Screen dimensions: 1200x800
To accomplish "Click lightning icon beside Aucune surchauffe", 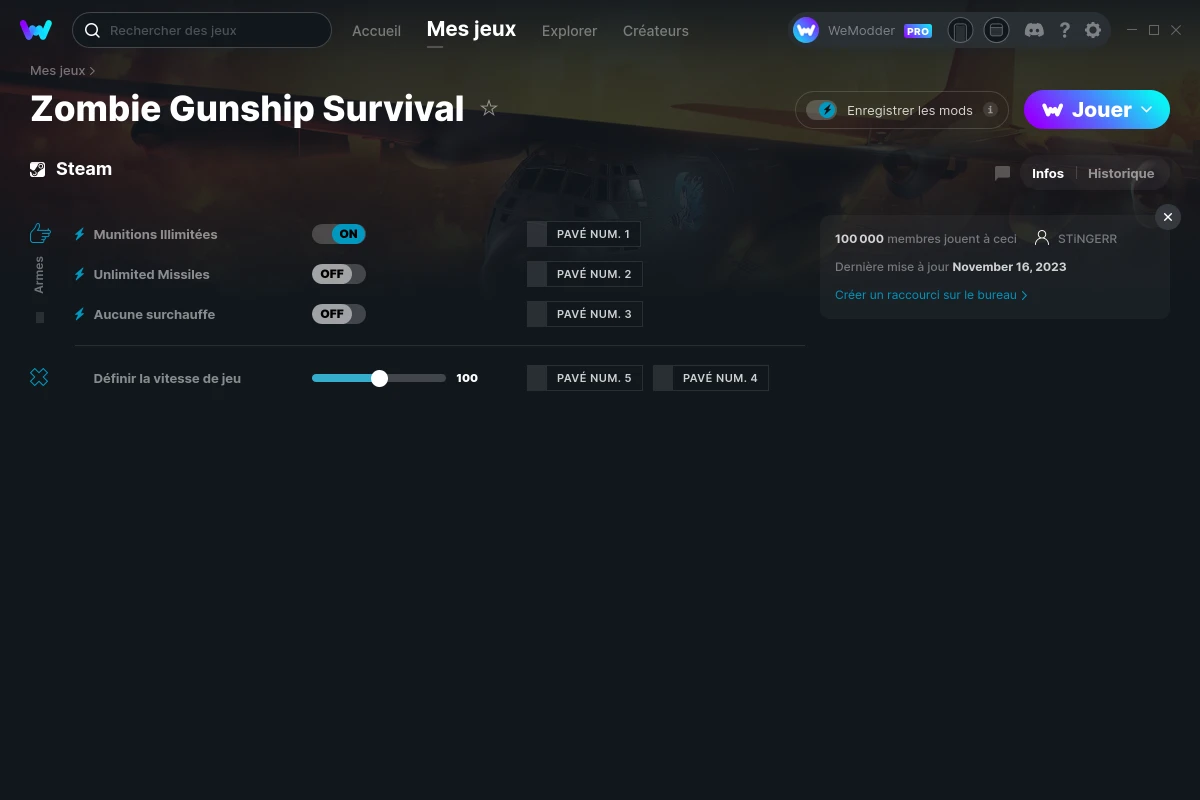I will (80, 314).
